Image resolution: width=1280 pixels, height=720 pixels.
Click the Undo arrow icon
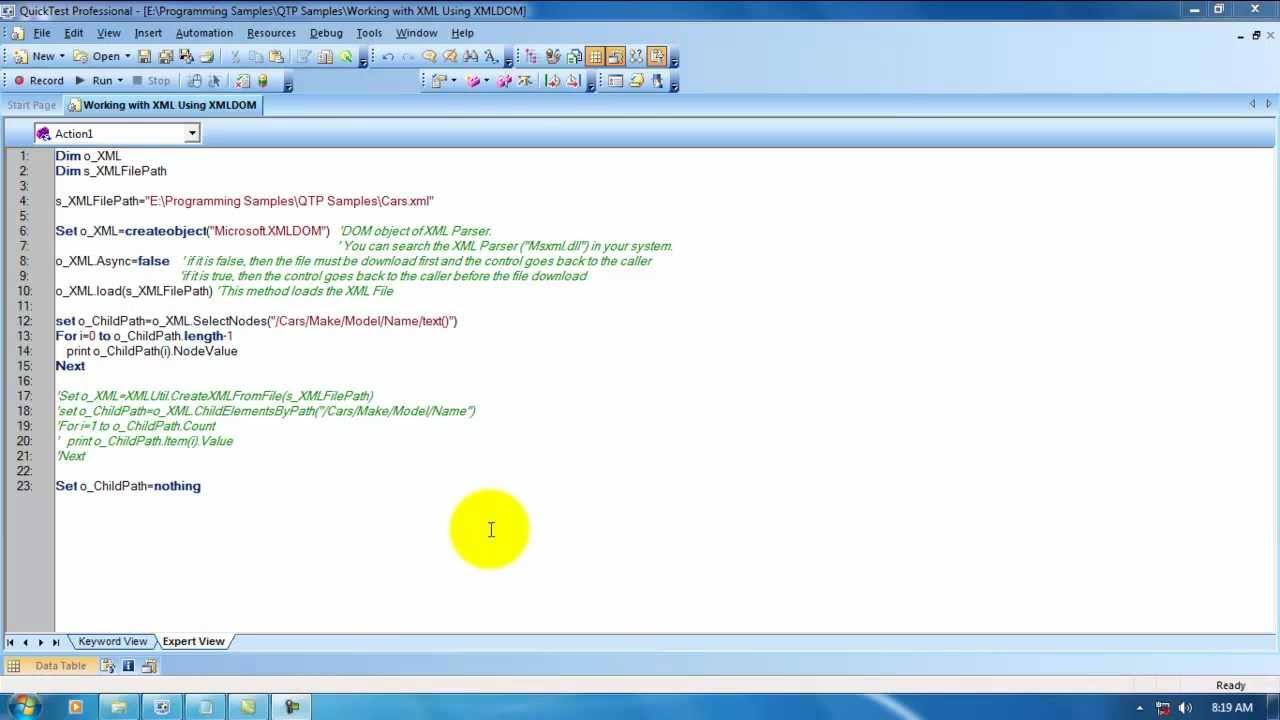(388, 57)
